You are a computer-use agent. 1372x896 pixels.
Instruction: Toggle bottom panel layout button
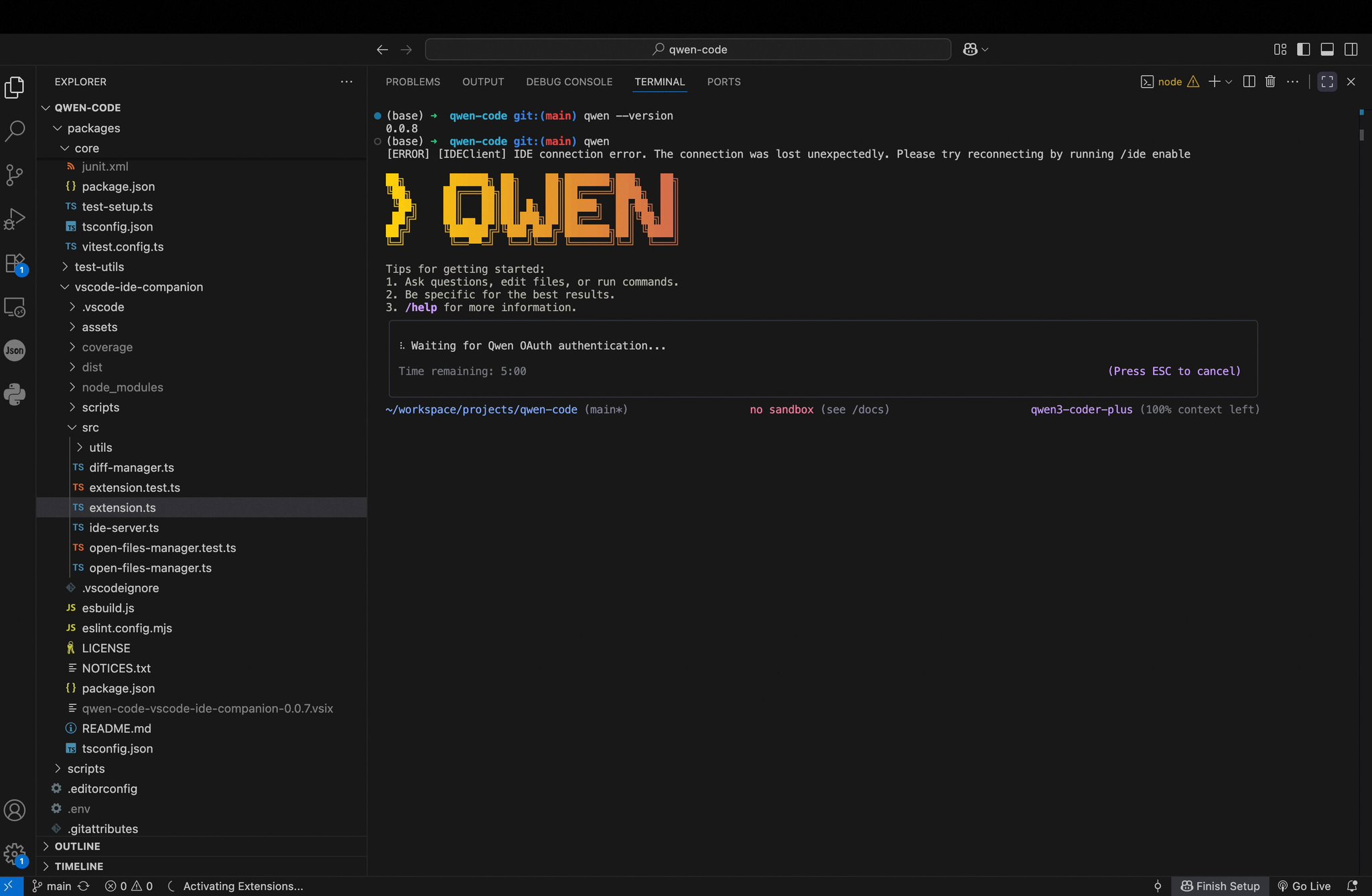[x=1327, y=50]
